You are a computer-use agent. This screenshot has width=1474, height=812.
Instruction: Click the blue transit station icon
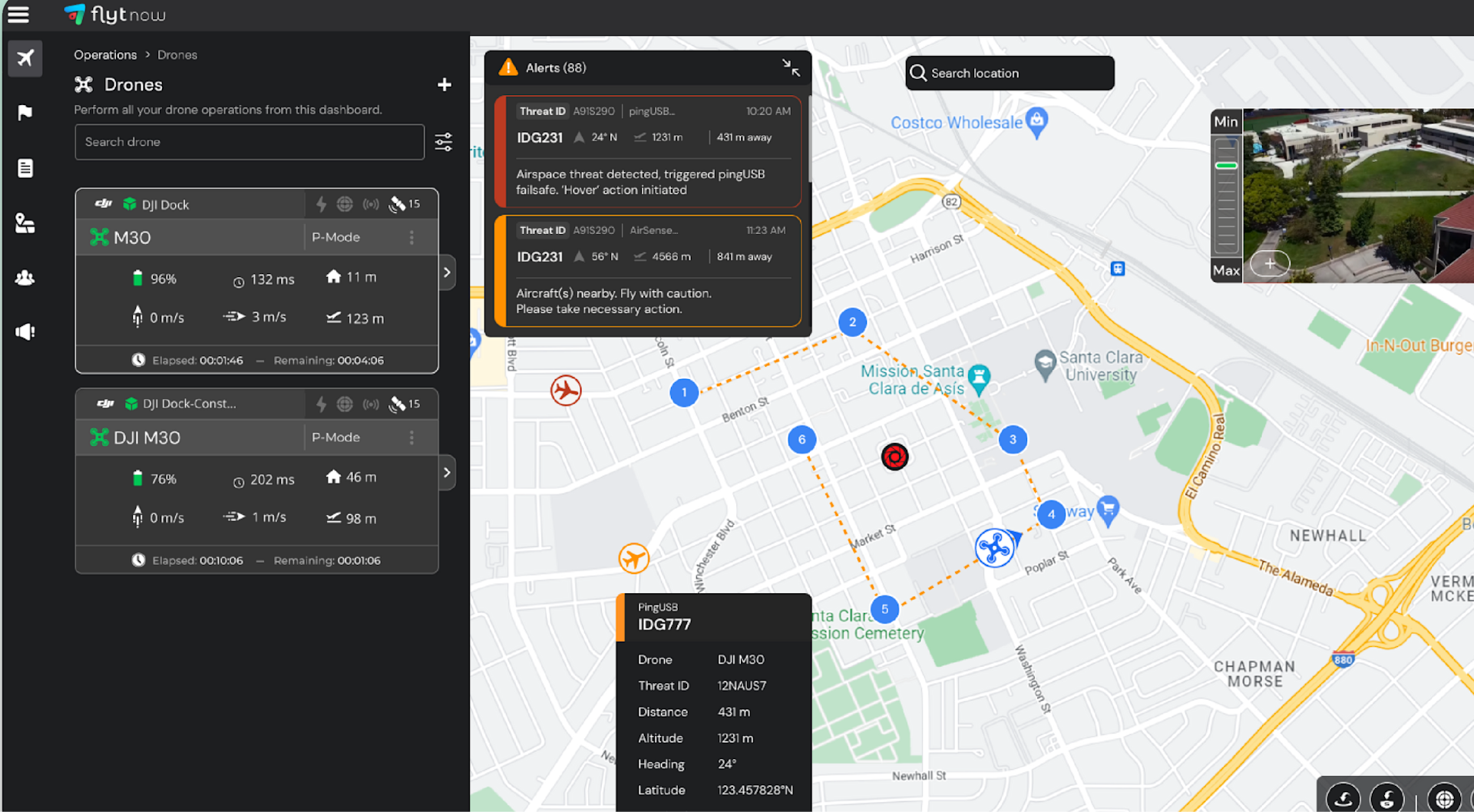[1118, 269]
